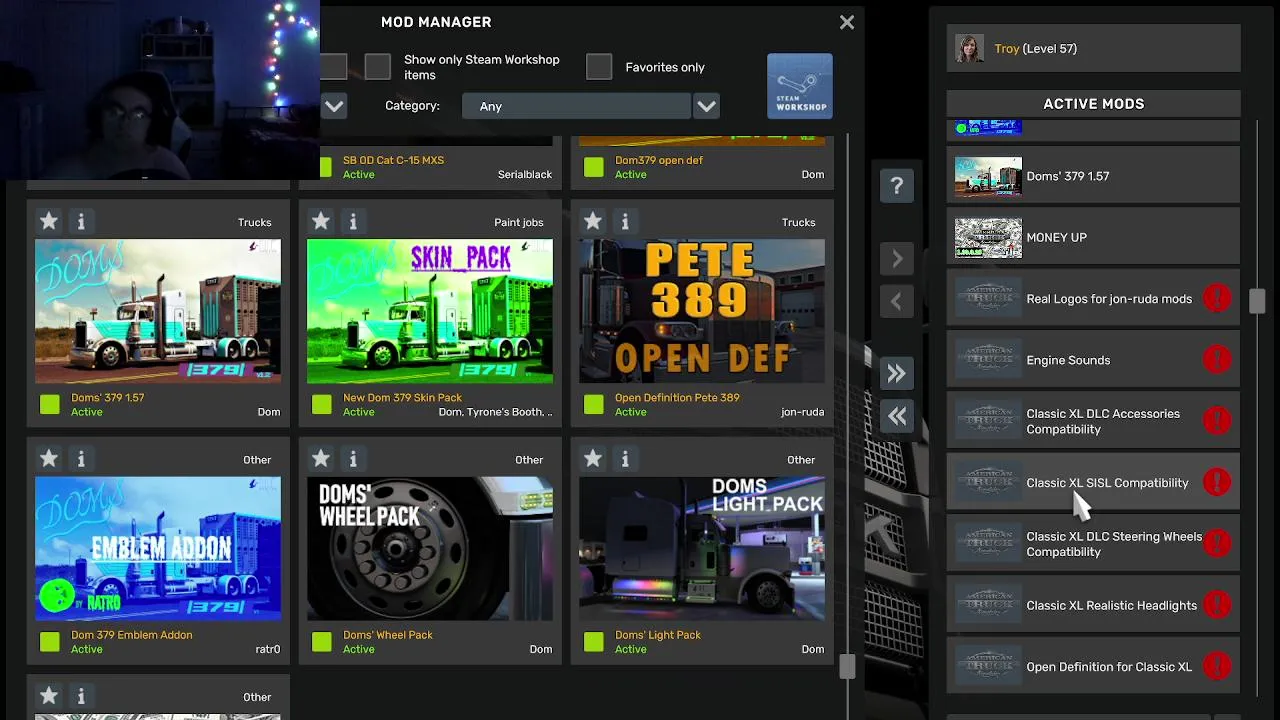Click the help question mark button
Screen dimensions: 1280x720
point(897,186)
